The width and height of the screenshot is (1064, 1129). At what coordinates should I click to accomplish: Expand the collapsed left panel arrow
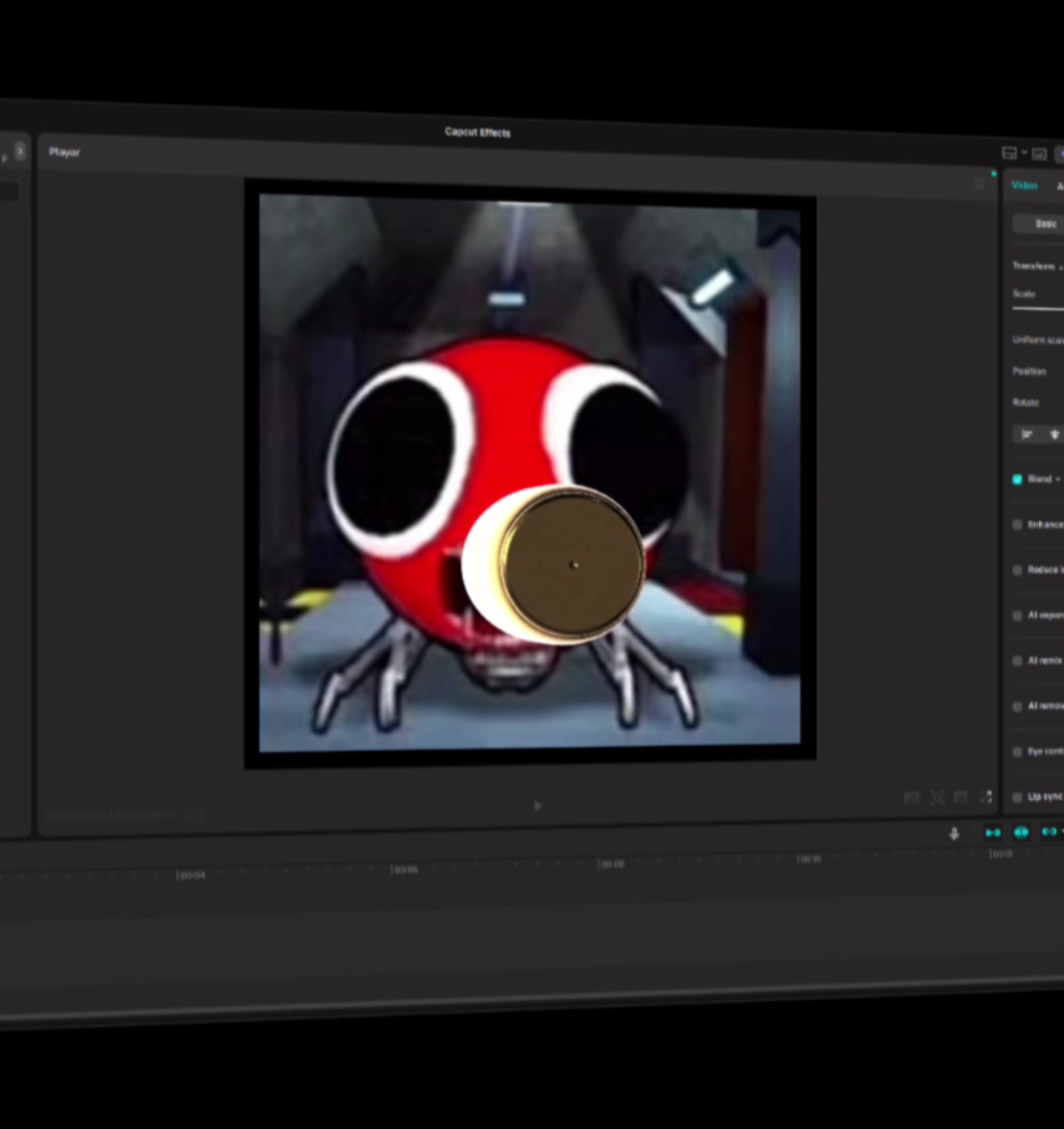20,151
